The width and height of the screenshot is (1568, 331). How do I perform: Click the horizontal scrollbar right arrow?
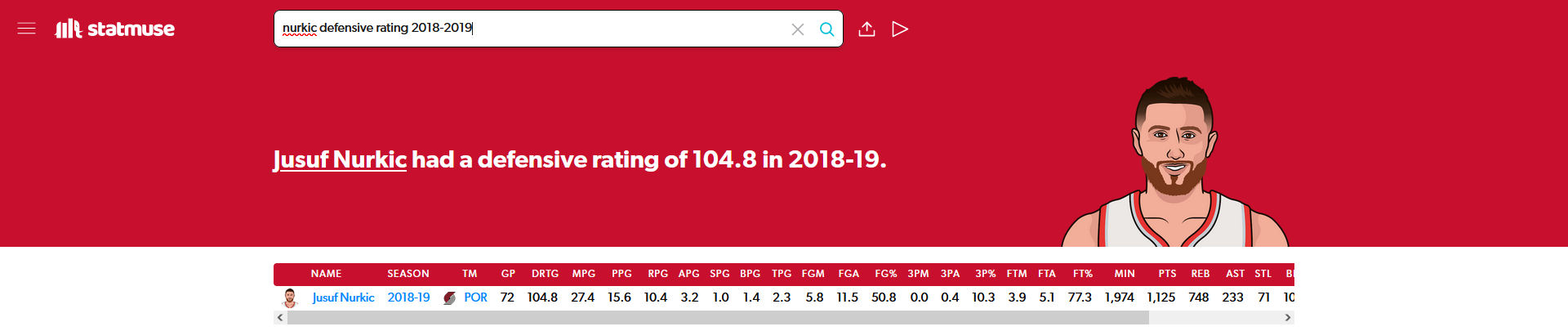coord(1288,318)
